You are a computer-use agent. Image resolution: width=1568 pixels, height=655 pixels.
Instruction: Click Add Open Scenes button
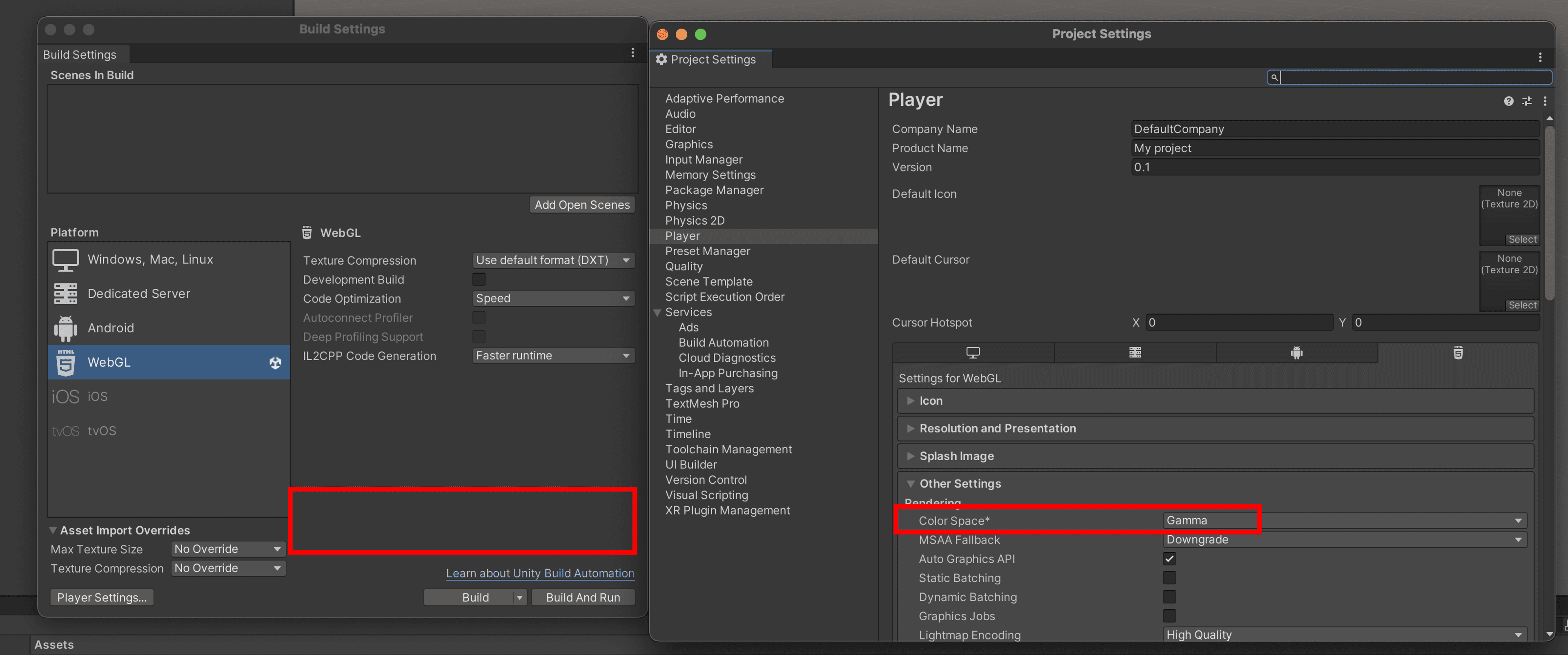[x=582, y=205]
